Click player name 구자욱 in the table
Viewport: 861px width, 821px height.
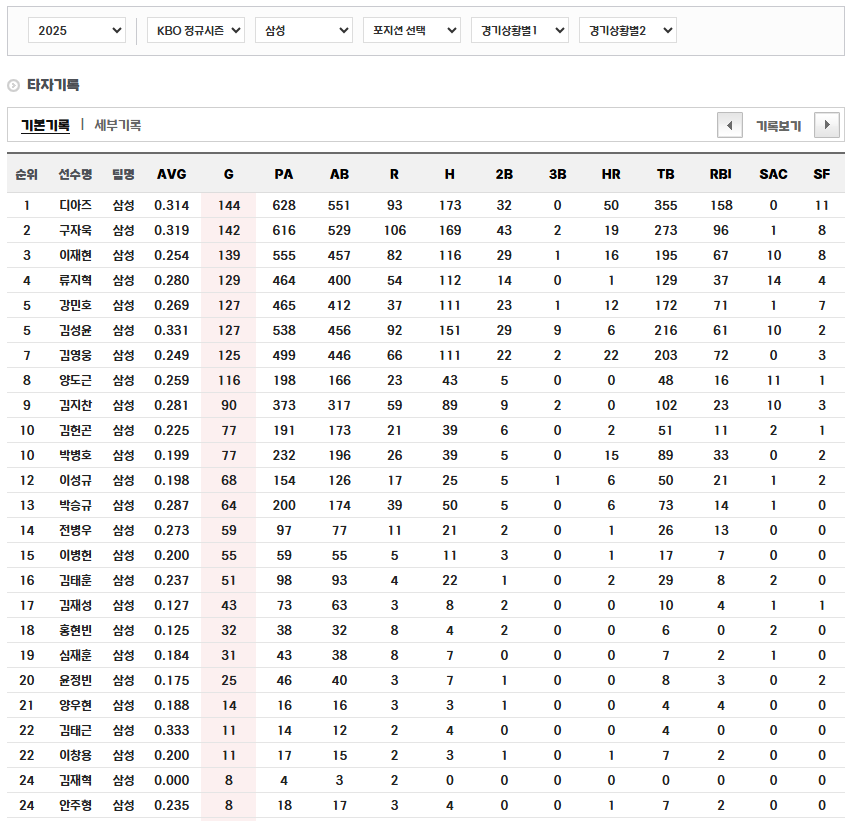click(74, 229)
